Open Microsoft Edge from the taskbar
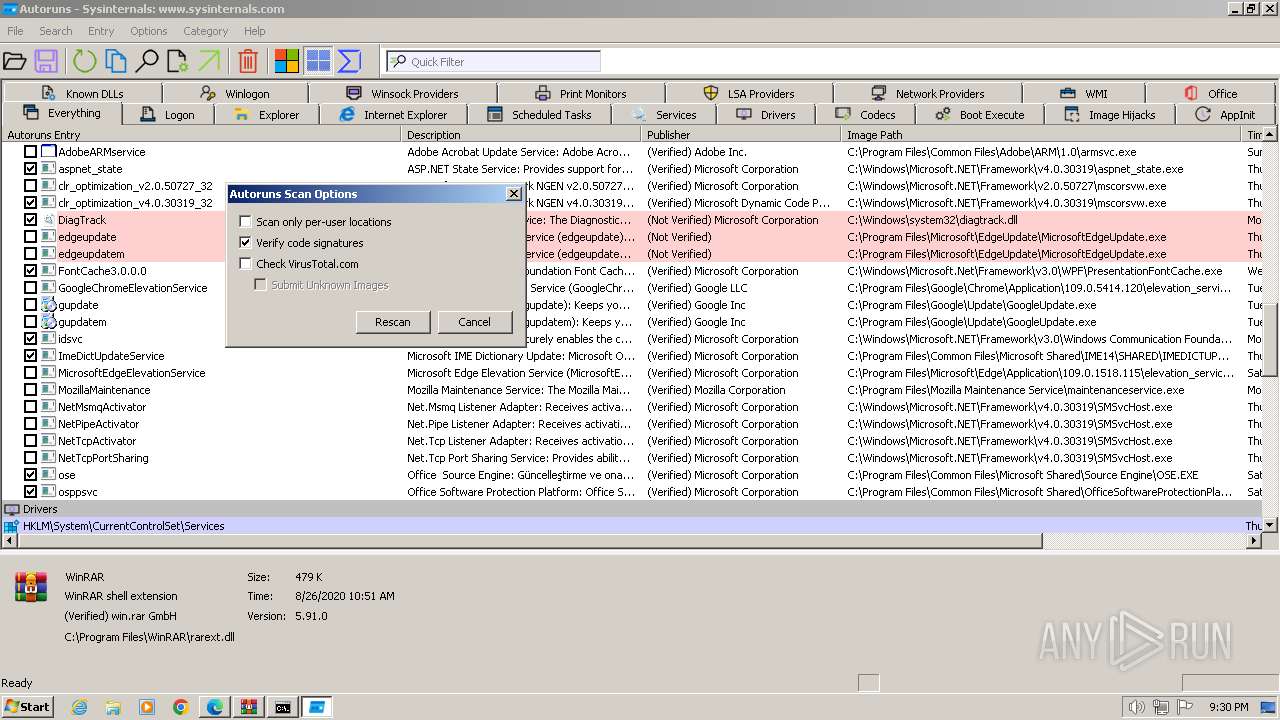Image resolution: width=1280 pixels, height=720 pixels. 215,707
